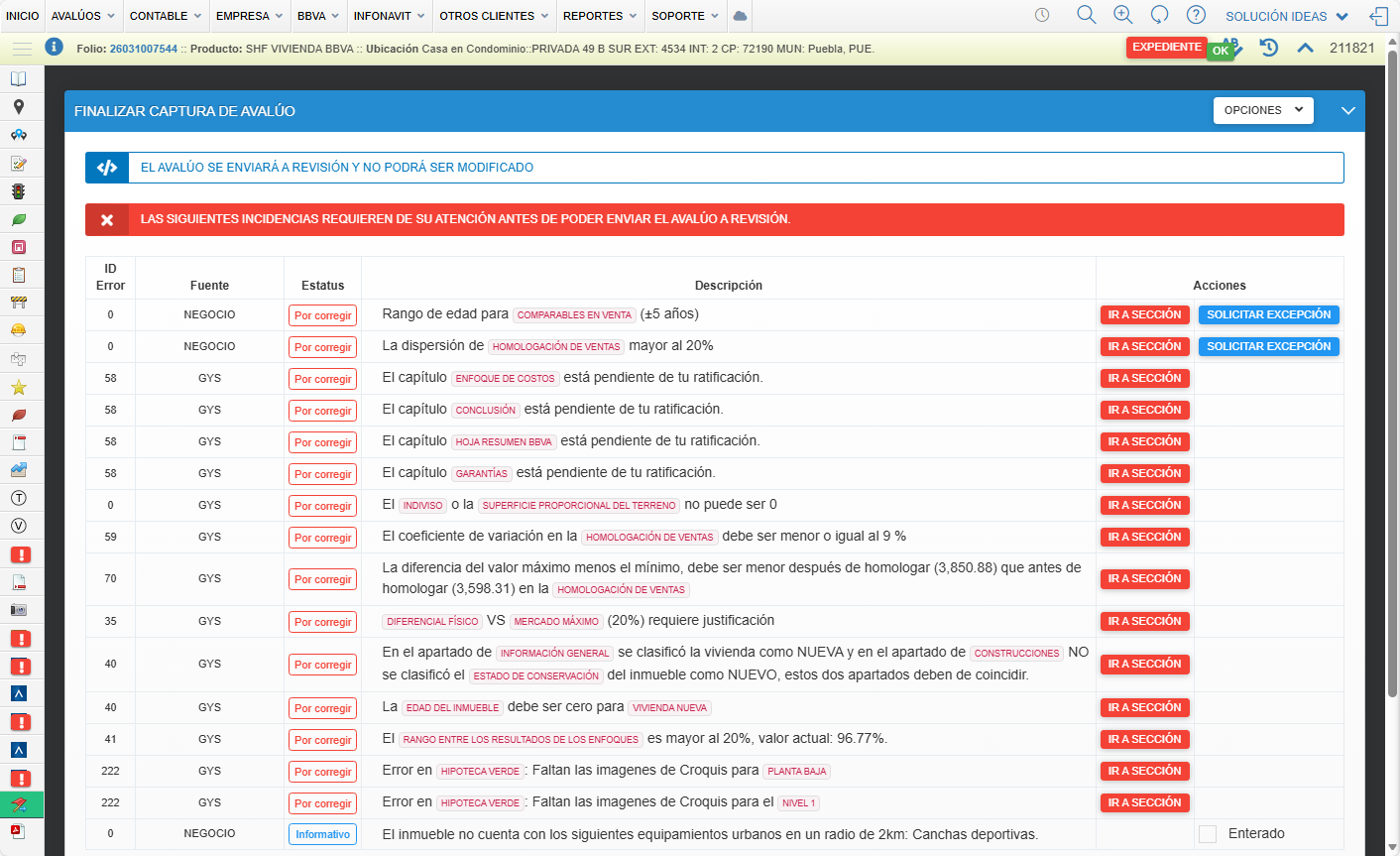Click the zoom-in magnifier icon in top bar
The image size is (1400, 856).
click(1122, 15)
